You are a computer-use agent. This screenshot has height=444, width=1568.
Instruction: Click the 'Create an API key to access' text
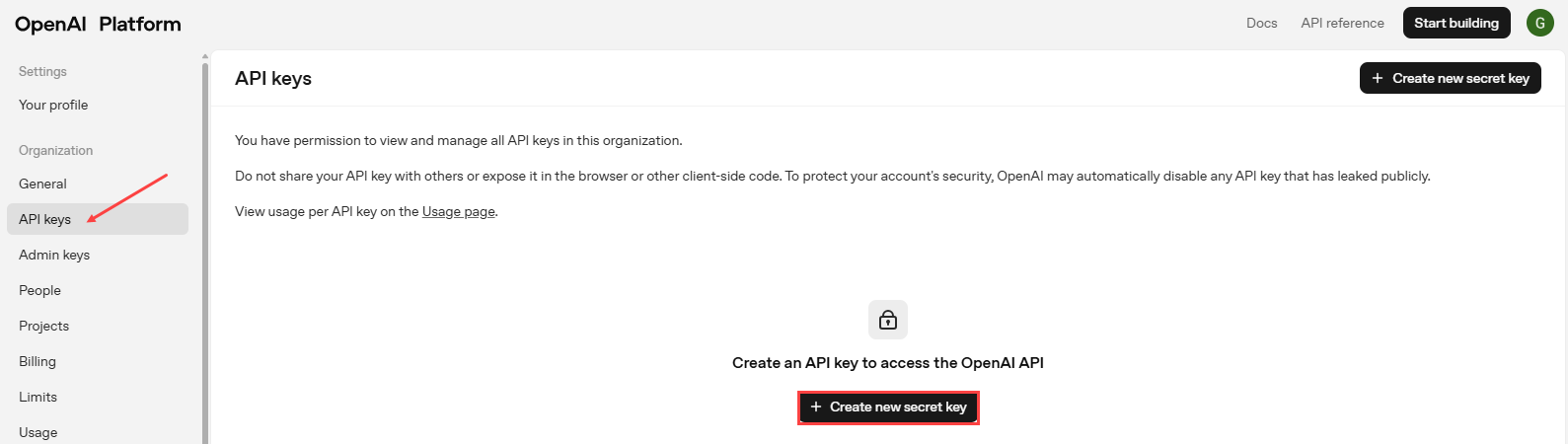tap(888, 363)
